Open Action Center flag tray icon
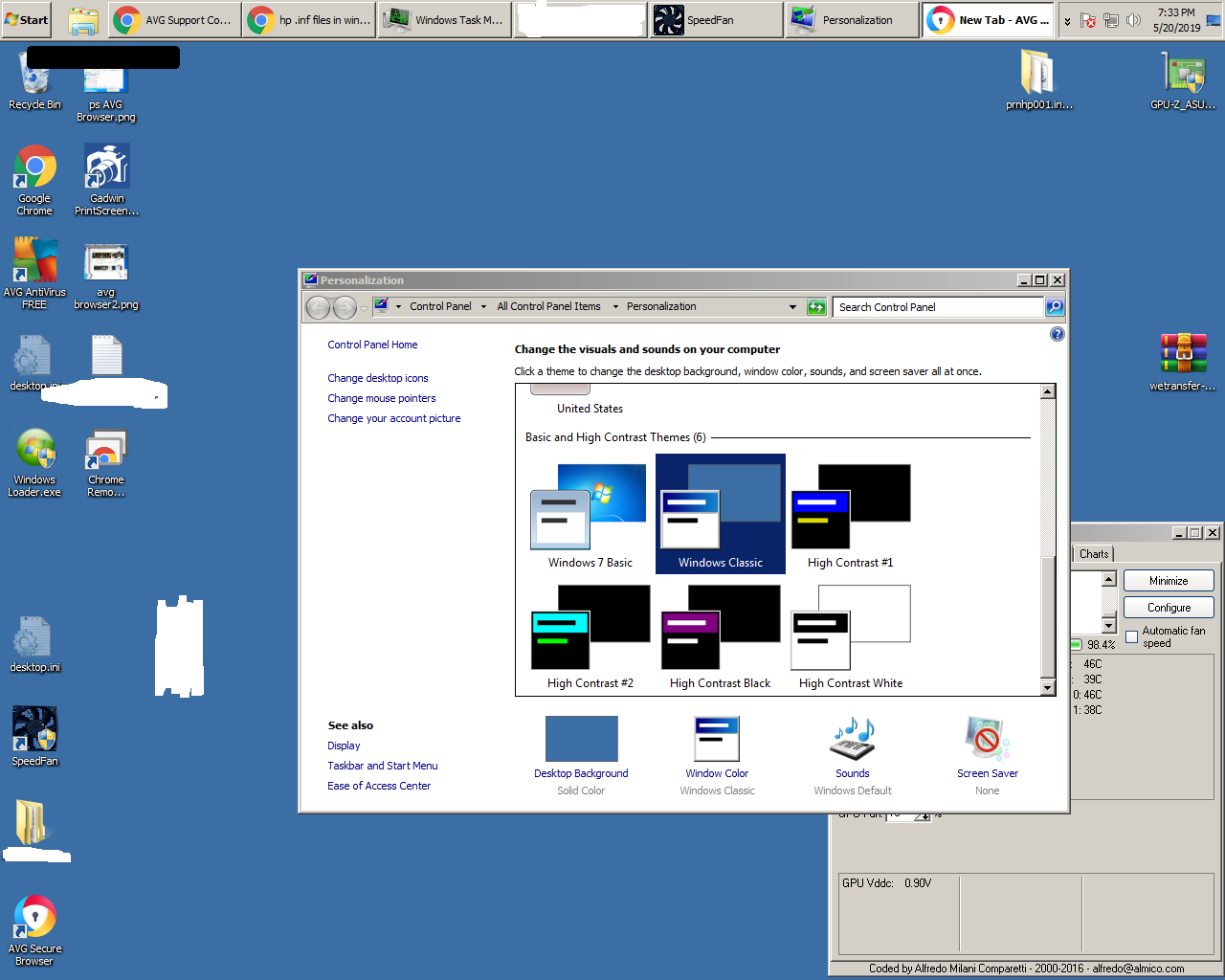This screenshot has width=1225, height=980. click(1088, 20)
